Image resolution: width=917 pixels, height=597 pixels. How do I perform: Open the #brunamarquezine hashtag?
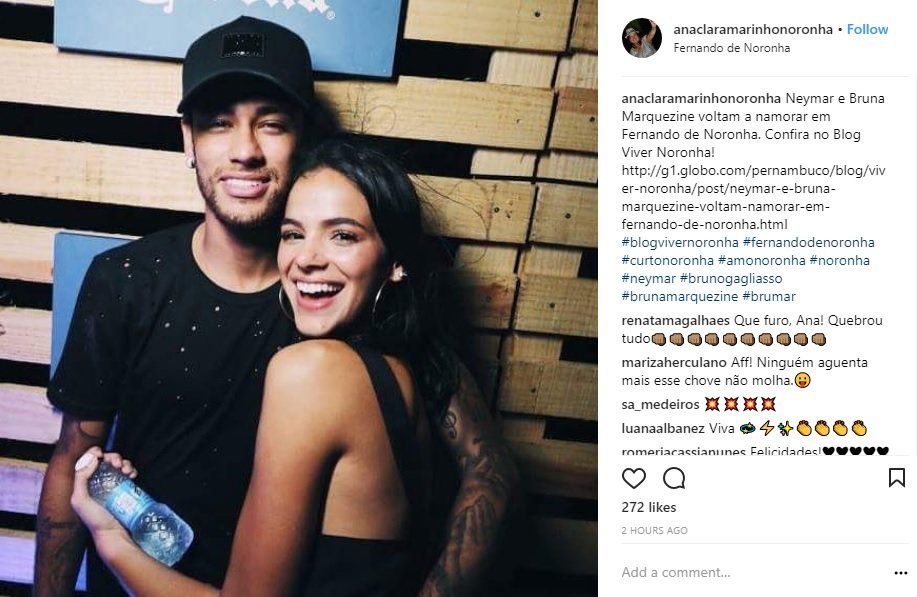(680, 297)
